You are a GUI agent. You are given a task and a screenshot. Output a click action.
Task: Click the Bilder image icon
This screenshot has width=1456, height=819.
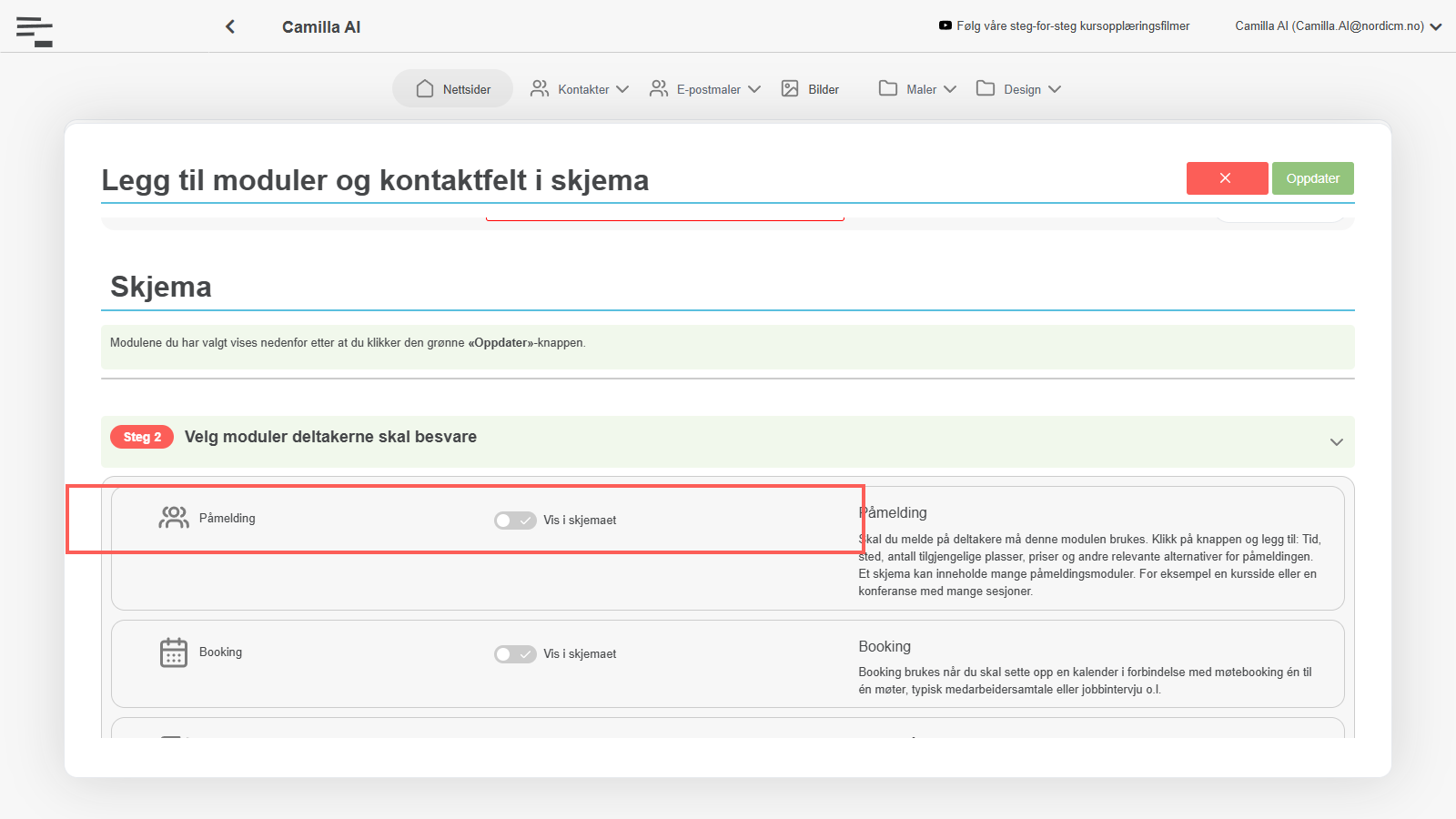click(x=790, y=88)
